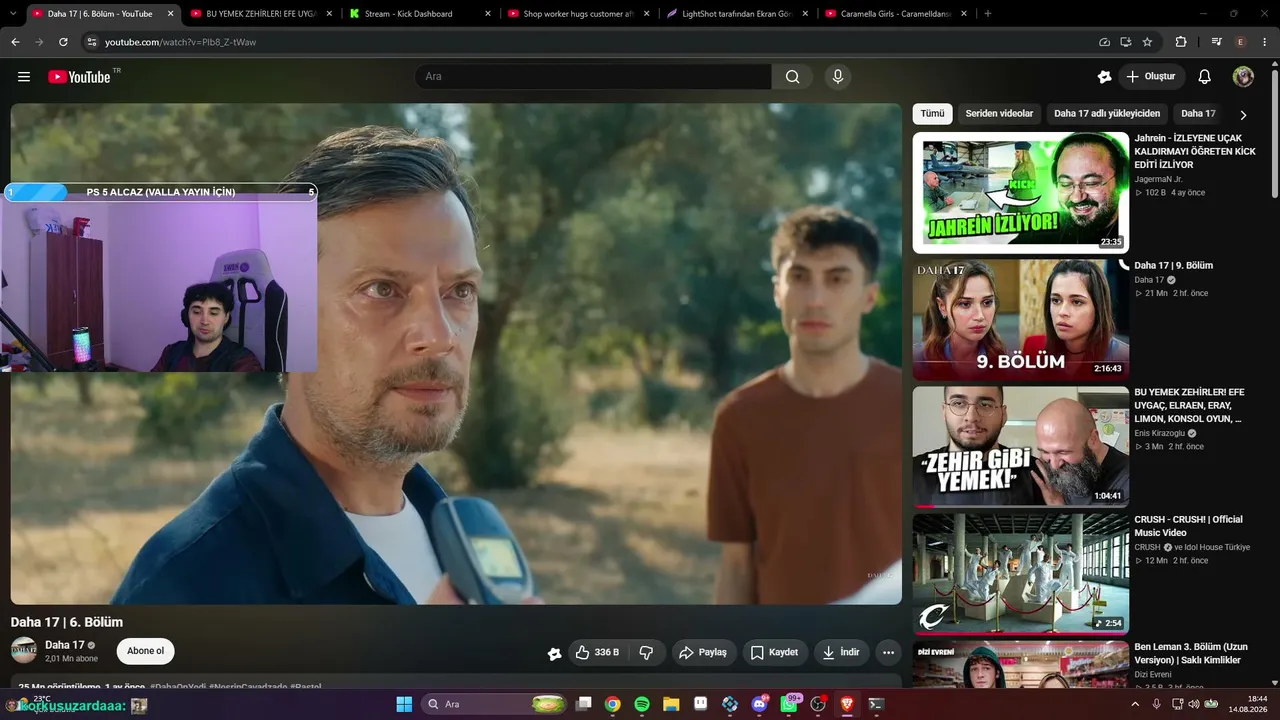The height and width of the screenshot is (720, 1280).
Task: Click the star badge icon beside Oluştur
Action: pos(1104,77)
